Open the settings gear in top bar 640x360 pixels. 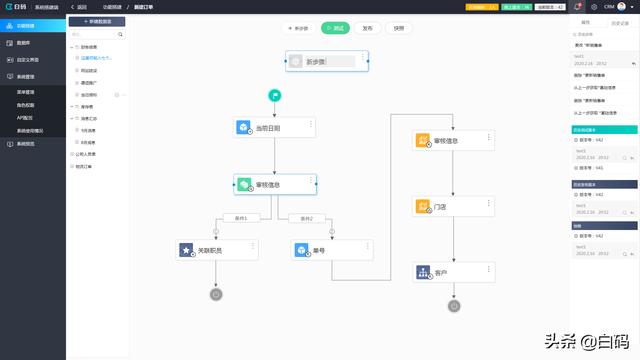point(594,7)
